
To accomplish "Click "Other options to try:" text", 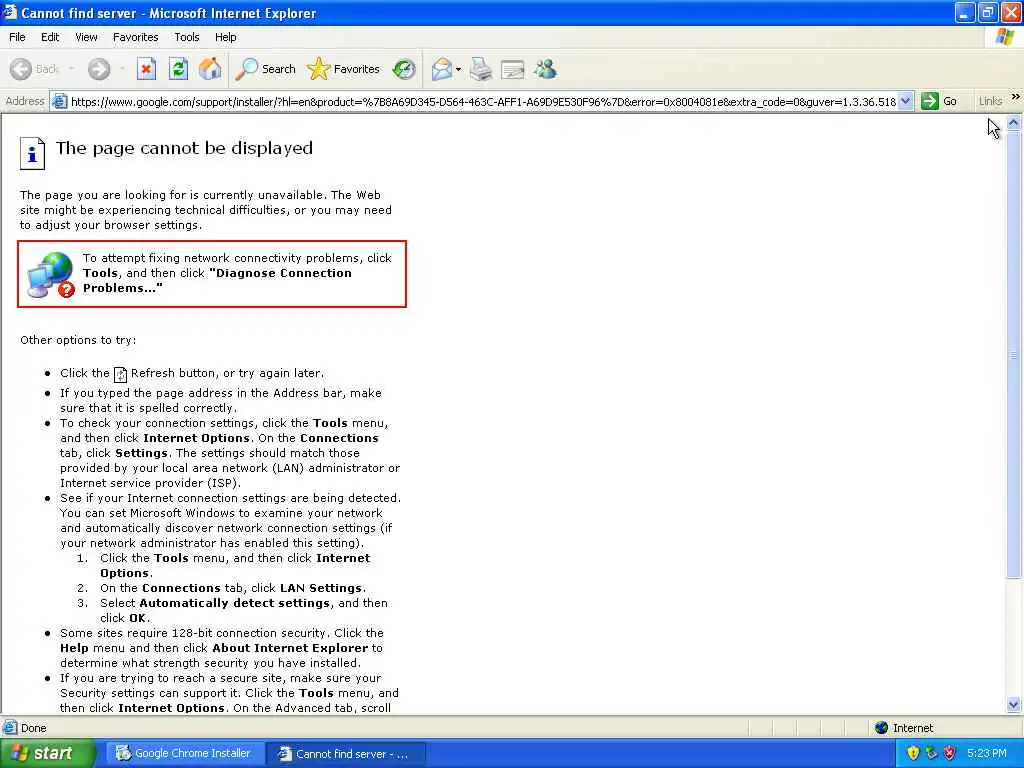I will coord(78,340).
